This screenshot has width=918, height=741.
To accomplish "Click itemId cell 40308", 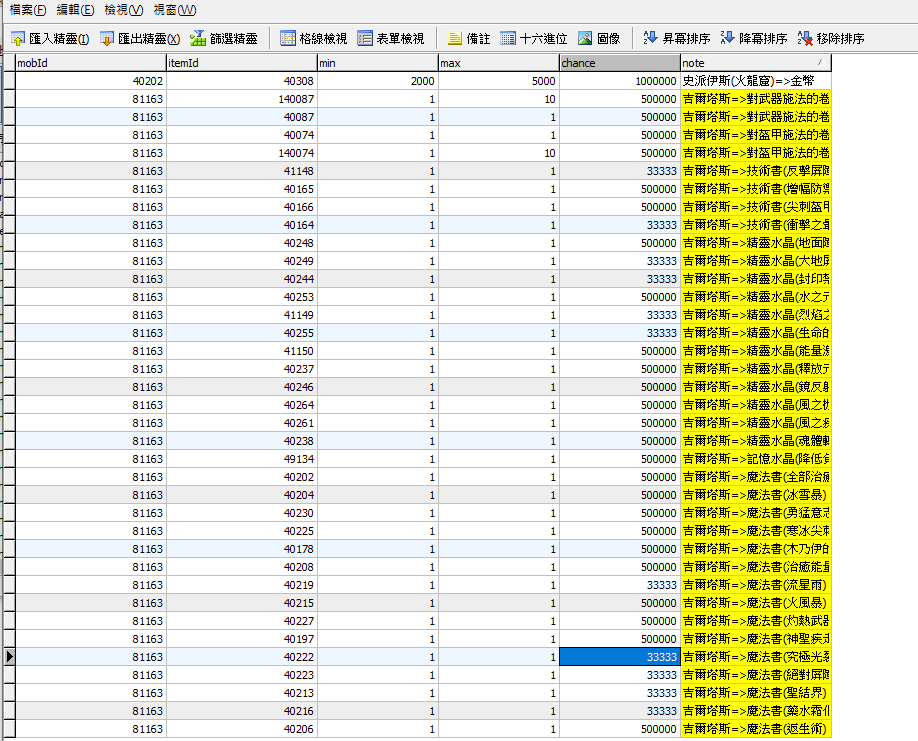I will [242, 81].
